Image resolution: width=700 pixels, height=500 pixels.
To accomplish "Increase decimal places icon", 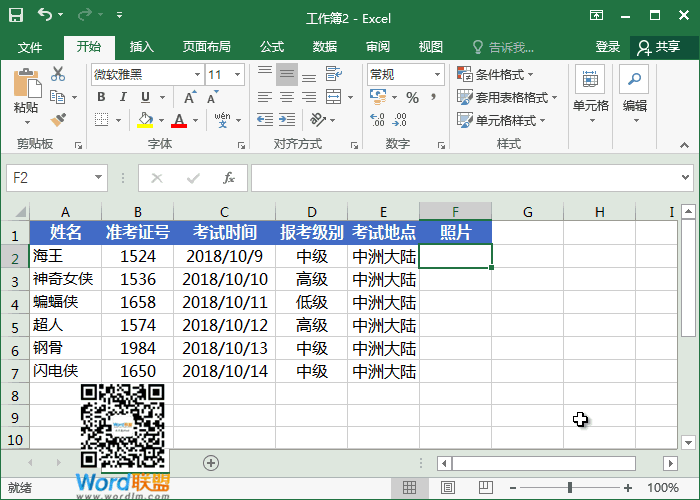I will pos(377,120).
